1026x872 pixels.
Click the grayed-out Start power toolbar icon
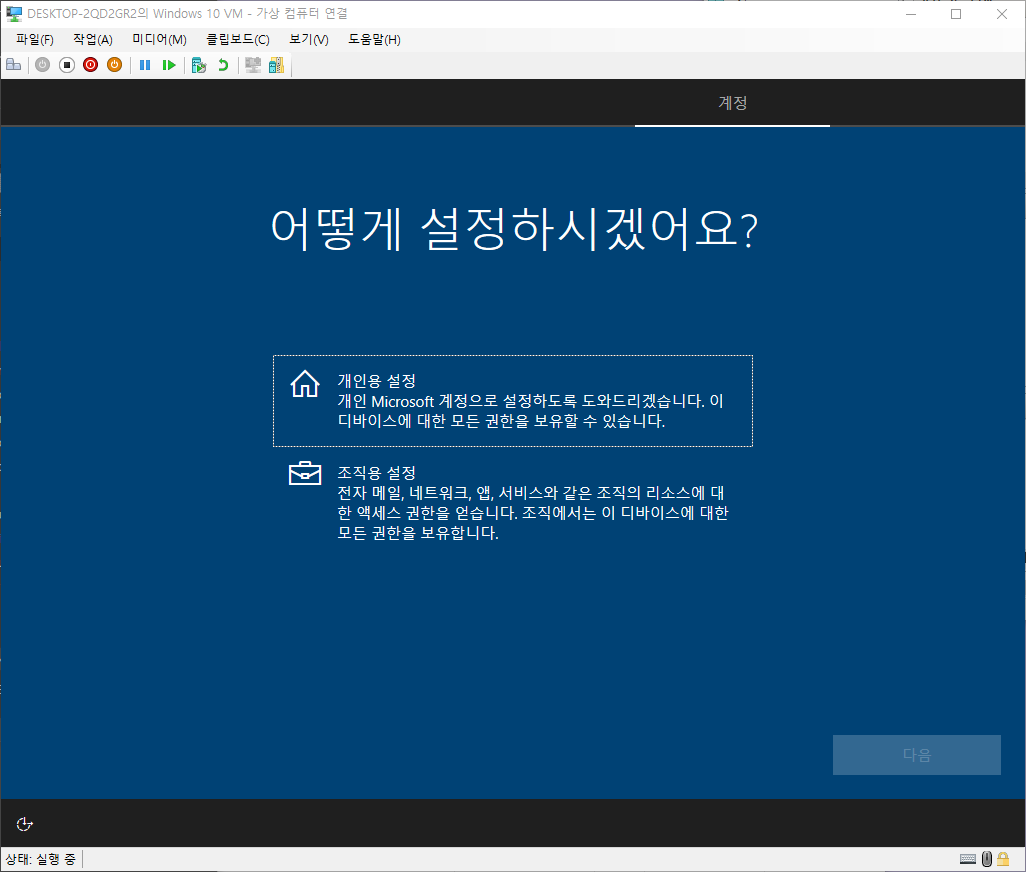43,65
